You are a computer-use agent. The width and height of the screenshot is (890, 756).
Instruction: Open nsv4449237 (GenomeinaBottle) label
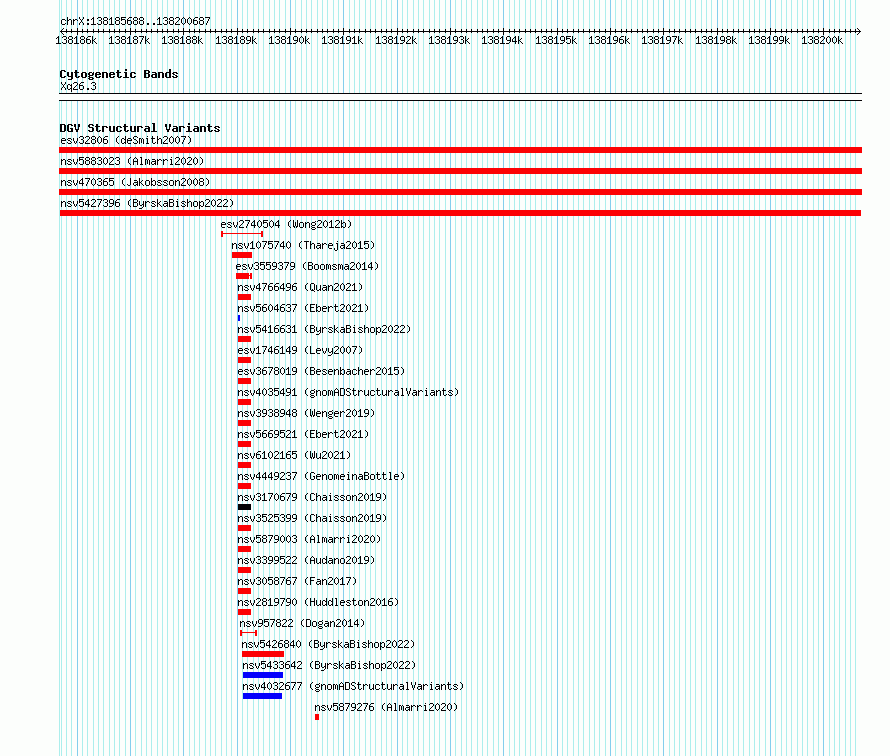(x=321, y=476)
